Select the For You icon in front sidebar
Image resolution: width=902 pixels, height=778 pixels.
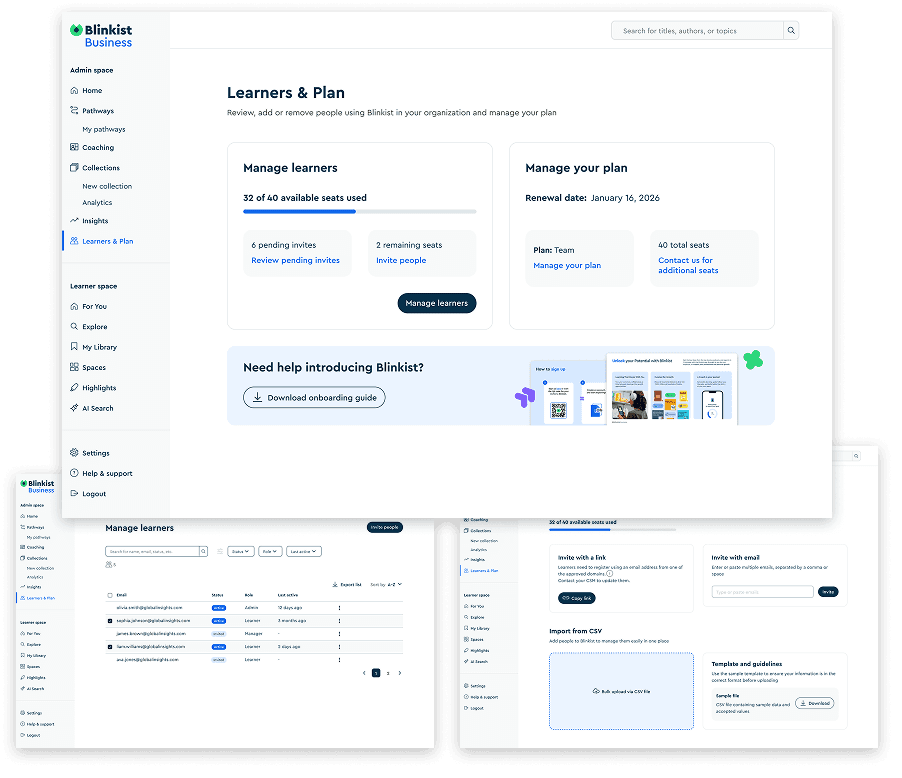pyautogui.click(x=74, y=306)
